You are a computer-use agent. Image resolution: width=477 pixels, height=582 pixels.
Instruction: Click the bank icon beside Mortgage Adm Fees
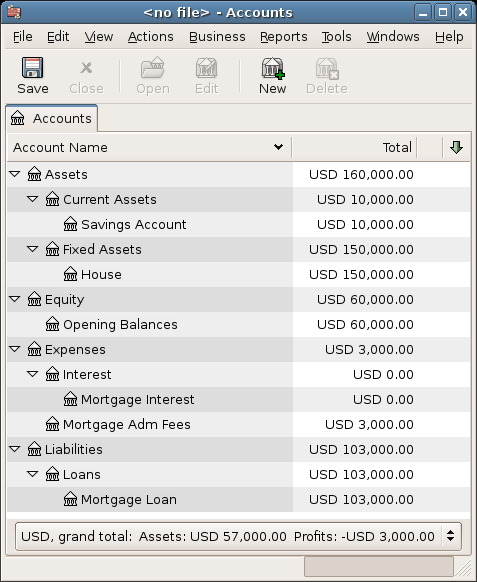click(x=52, y=424)
